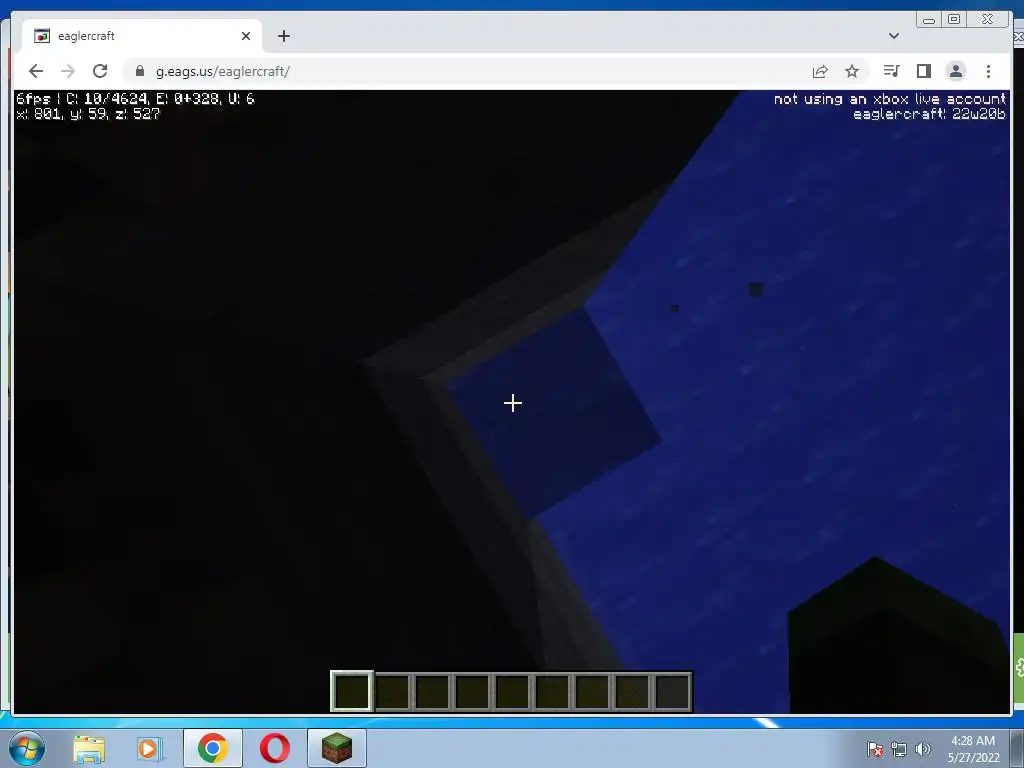View site security lock information
The image size is (1024, 768).
[x=139, y=71]
